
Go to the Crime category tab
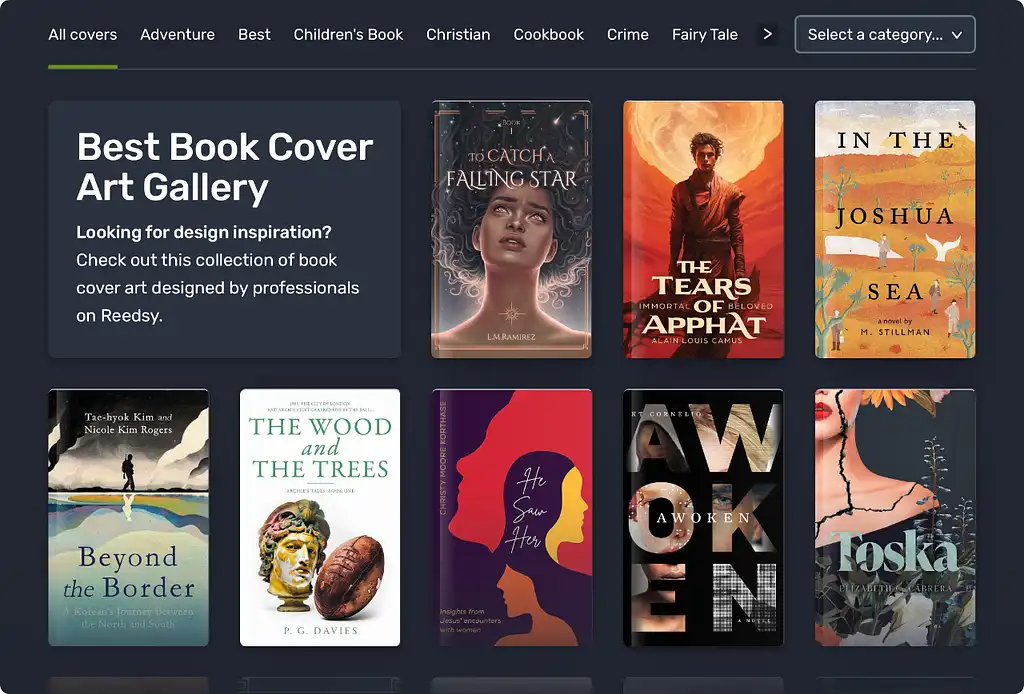point(627,34)
